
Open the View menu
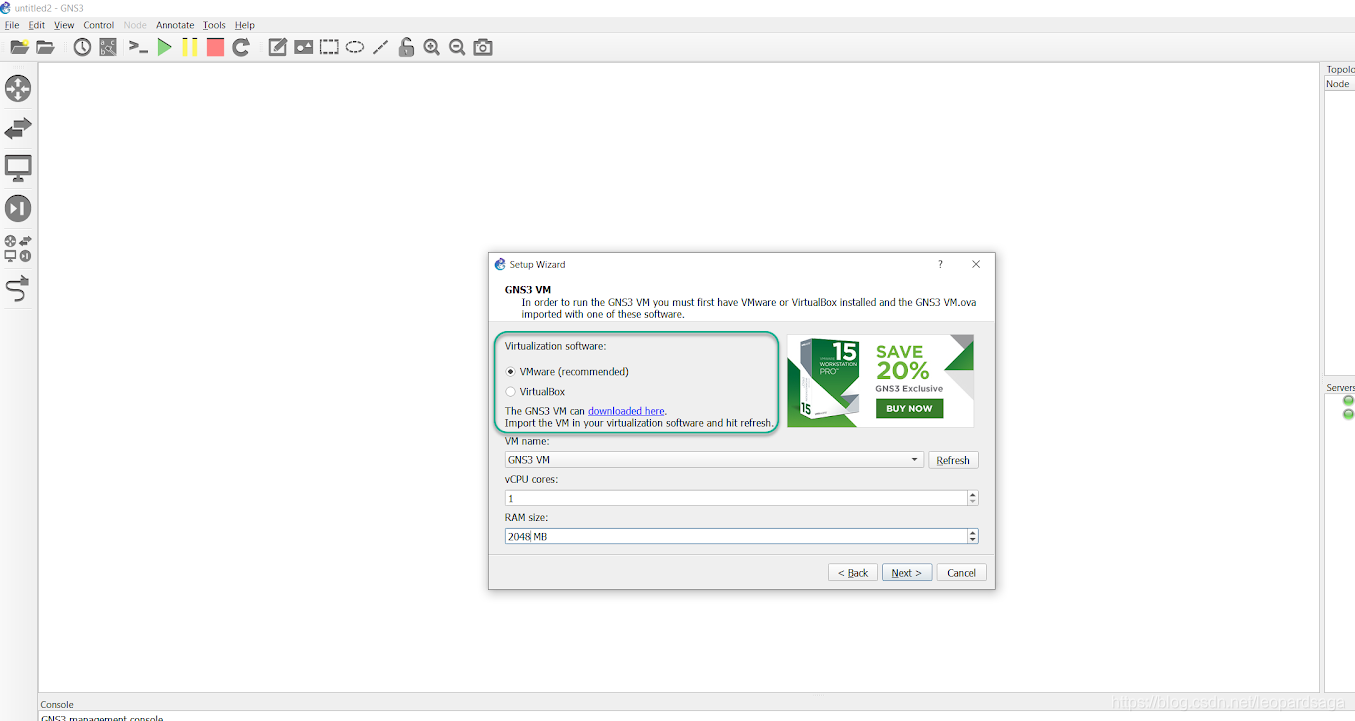(x=64, y=25)
